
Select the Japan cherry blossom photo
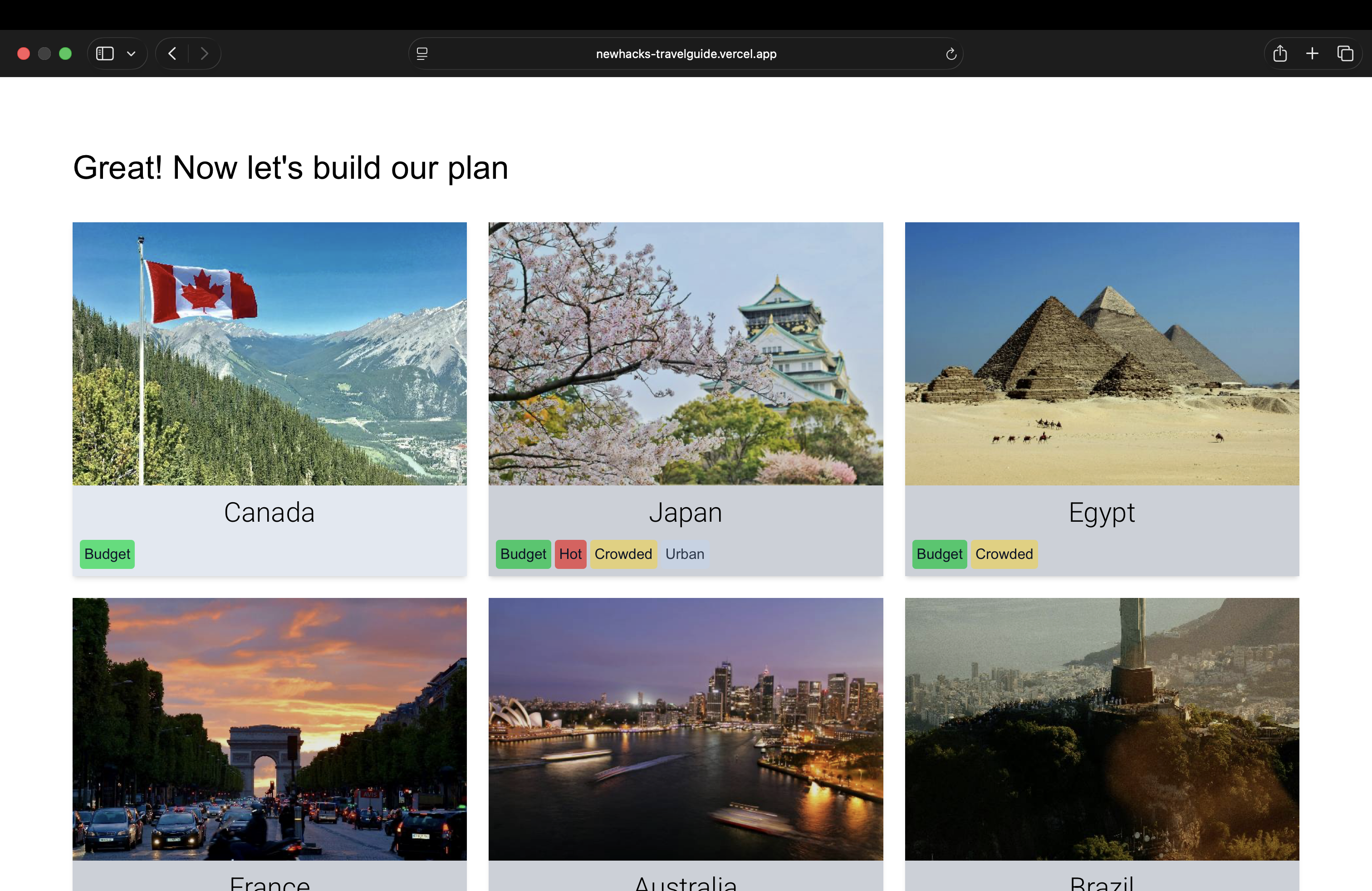[686, 353]
